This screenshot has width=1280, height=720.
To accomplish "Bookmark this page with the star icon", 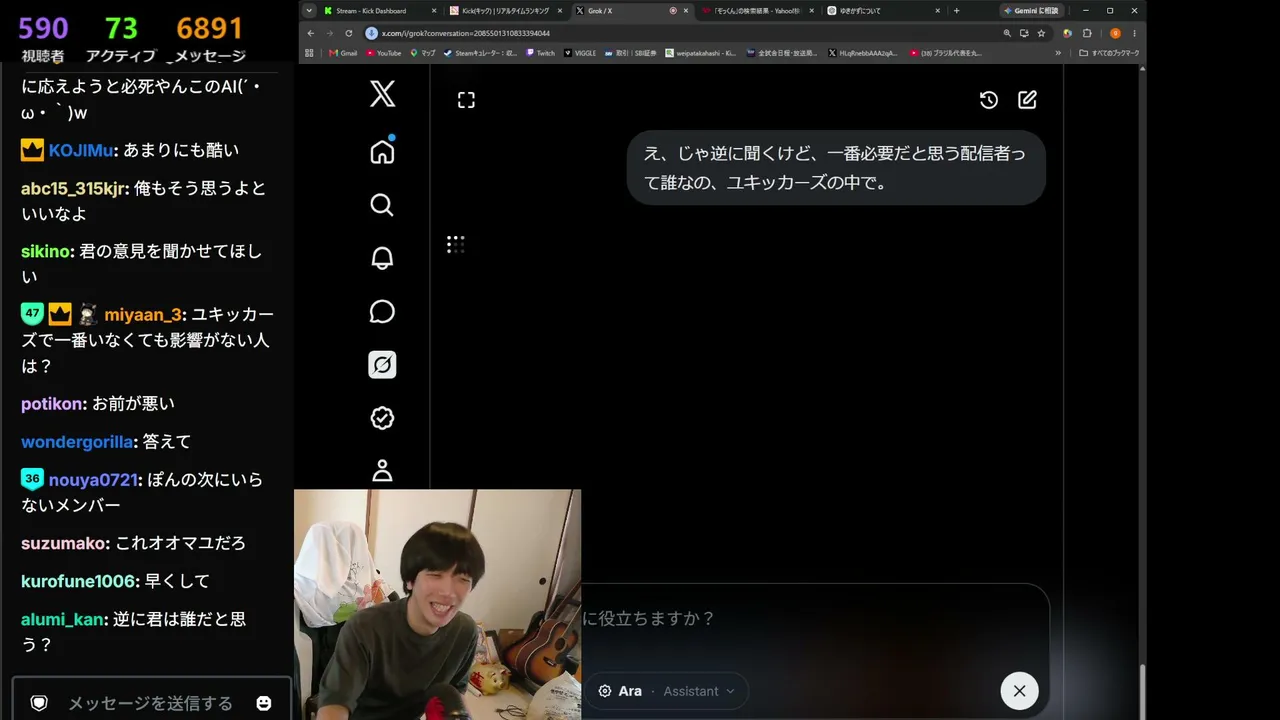I will click(1041, 33).
